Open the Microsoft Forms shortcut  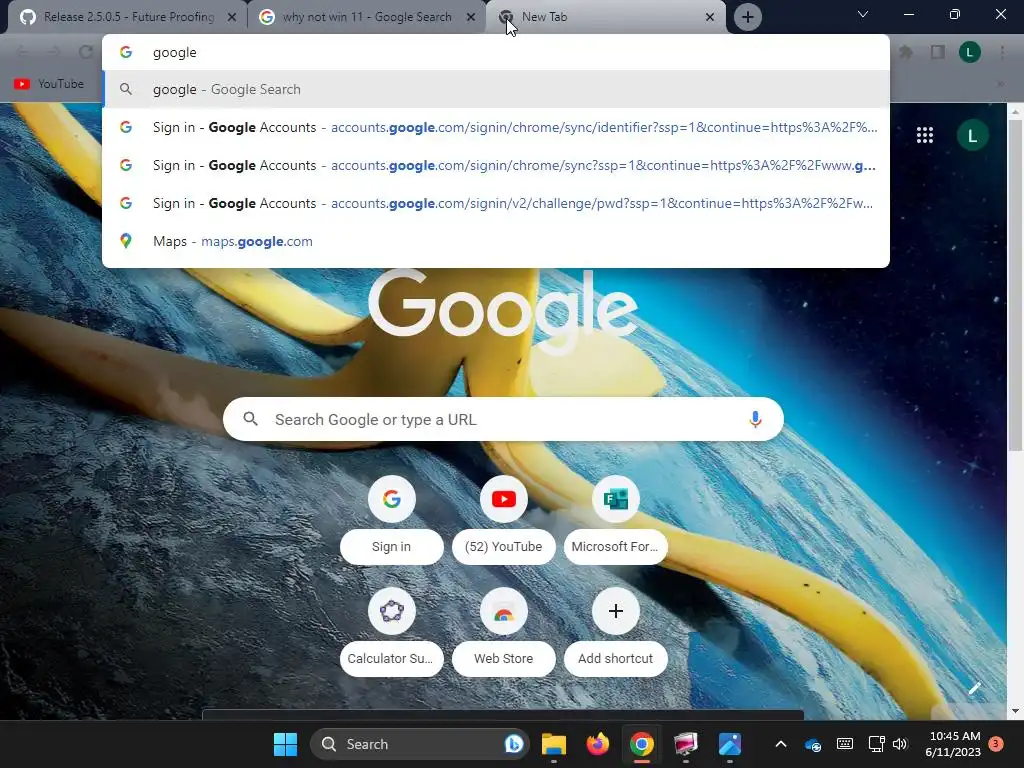pos(615,520)
